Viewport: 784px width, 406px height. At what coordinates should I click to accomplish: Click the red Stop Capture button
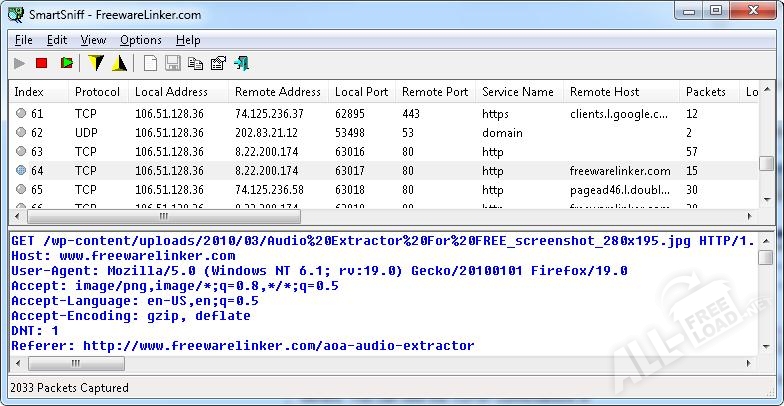[42, 64]
